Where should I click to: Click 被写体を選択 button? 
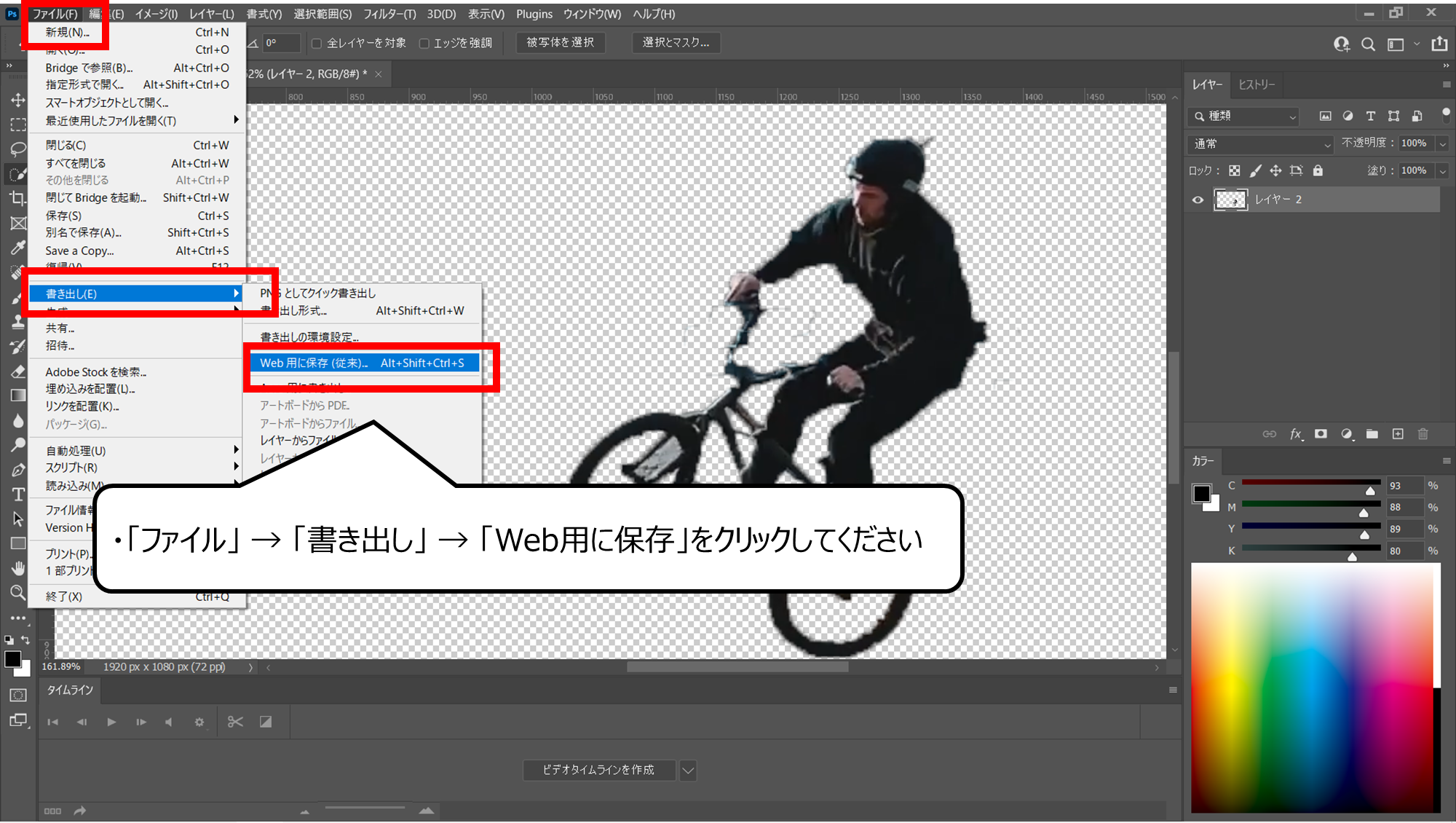(x=560, y=43)
